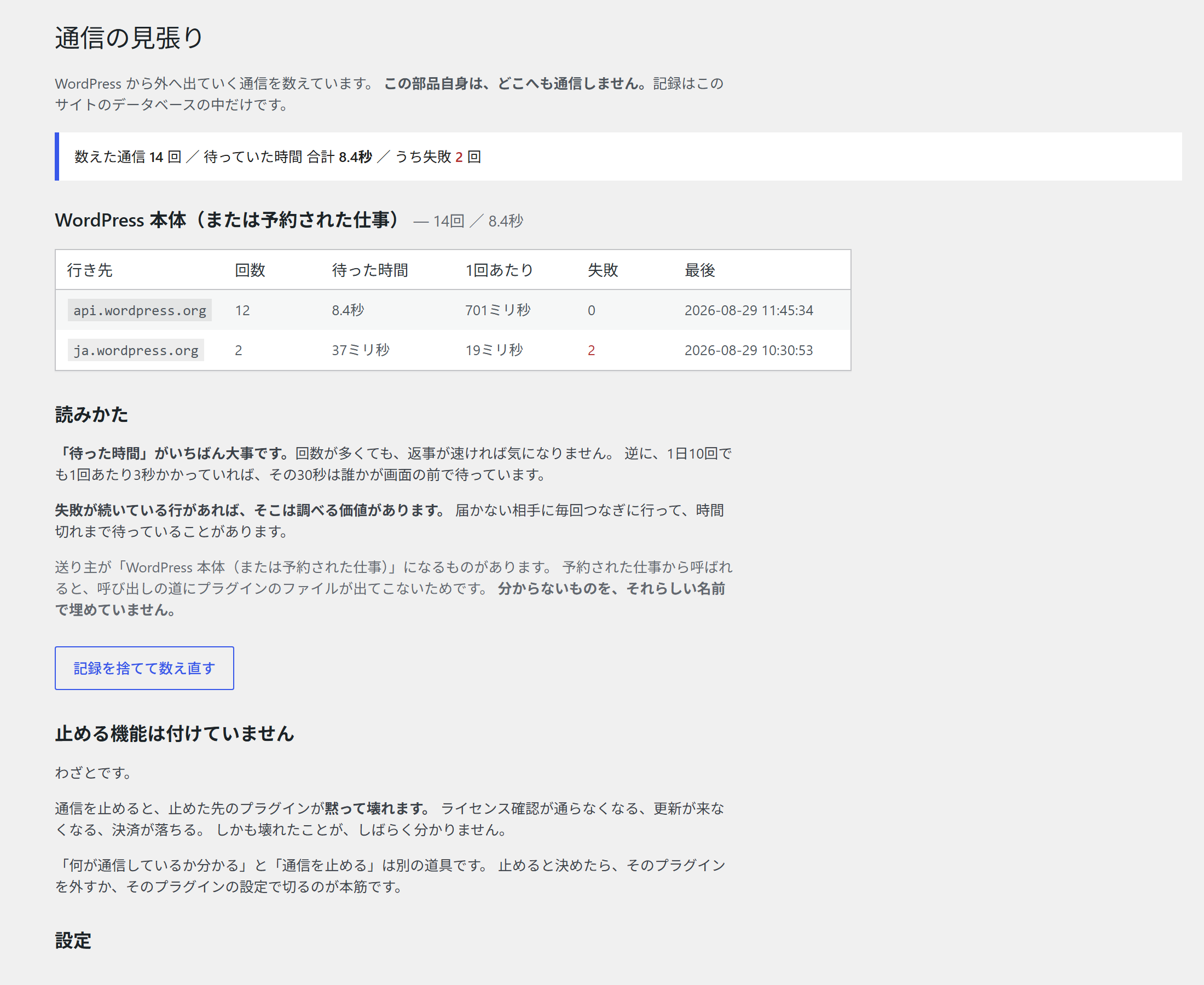This screenshot has width=1204, height=985.
Task: Click the 最後 column header
Action: (x=699, y=270)
